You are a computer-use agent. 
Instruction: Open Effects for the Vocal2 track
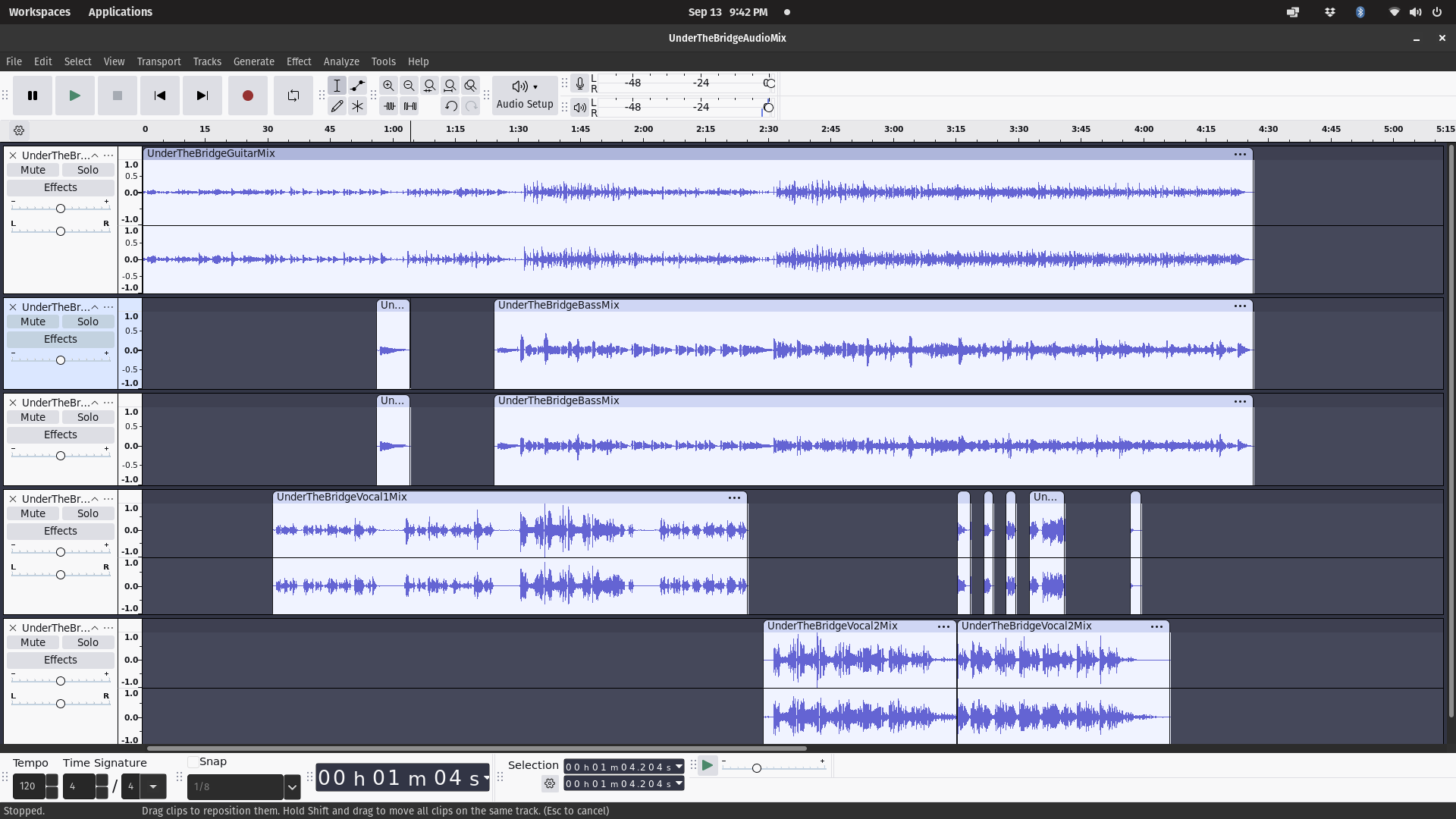[61, 660]
